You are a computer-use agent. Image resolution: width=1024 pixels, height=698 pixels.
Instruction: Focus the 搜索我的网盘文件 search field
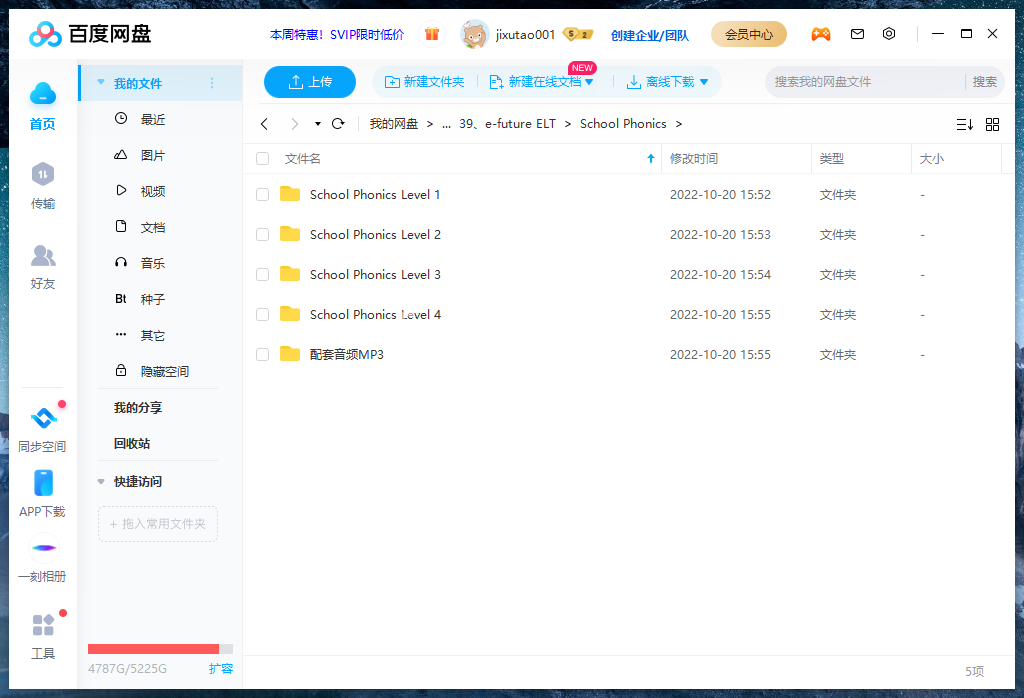pos(864,82)
